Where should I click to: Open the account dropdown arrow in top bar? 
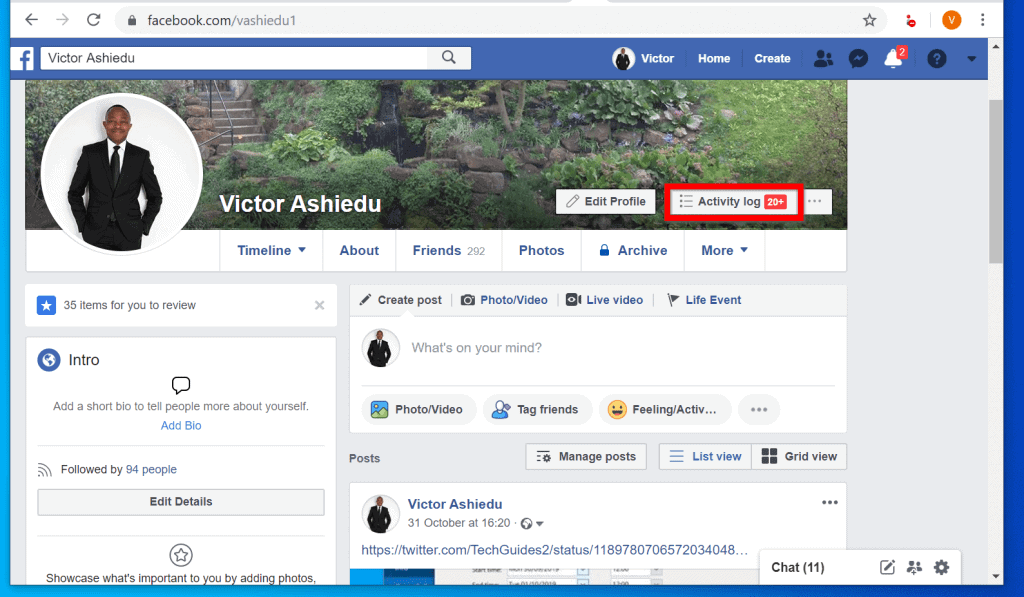click(x=972, y=59)
